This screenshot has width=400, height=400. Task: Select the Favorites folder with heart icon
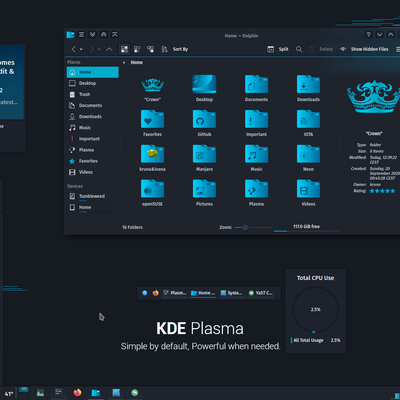click(152, 119)
